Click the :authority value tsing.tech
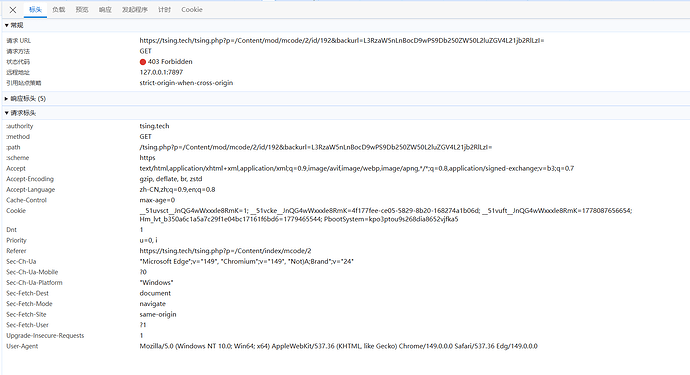This screenshot has width=690, height=375. (x=154, y=126)
